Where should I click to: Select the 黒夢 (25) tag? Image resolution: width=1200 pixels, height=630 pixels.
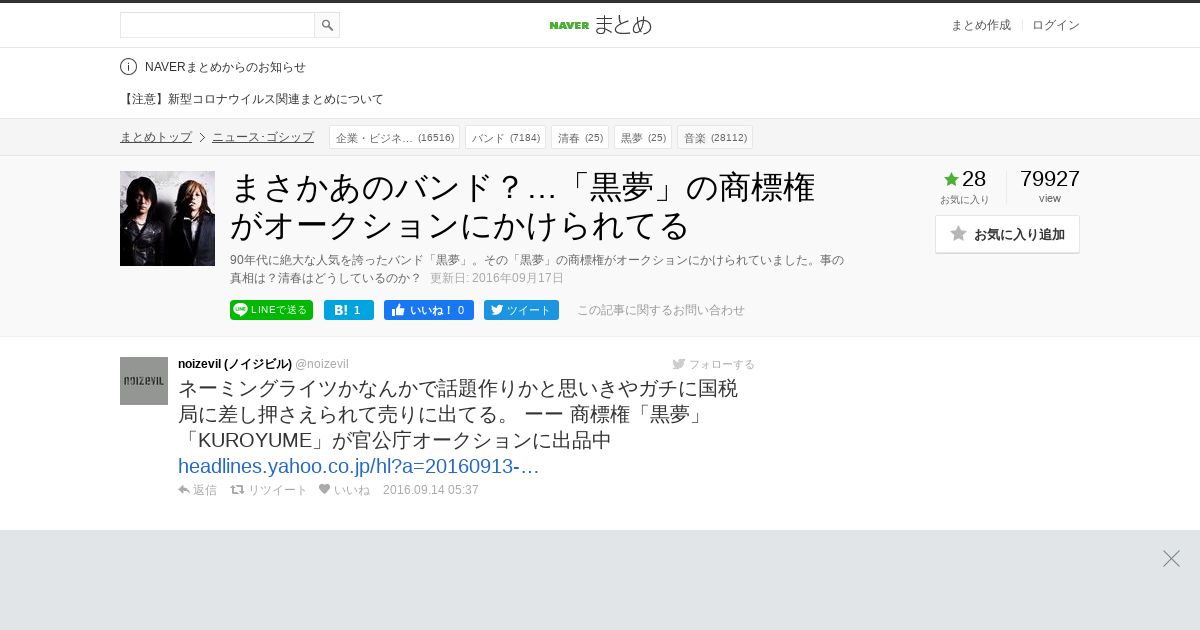click(643, 137)
